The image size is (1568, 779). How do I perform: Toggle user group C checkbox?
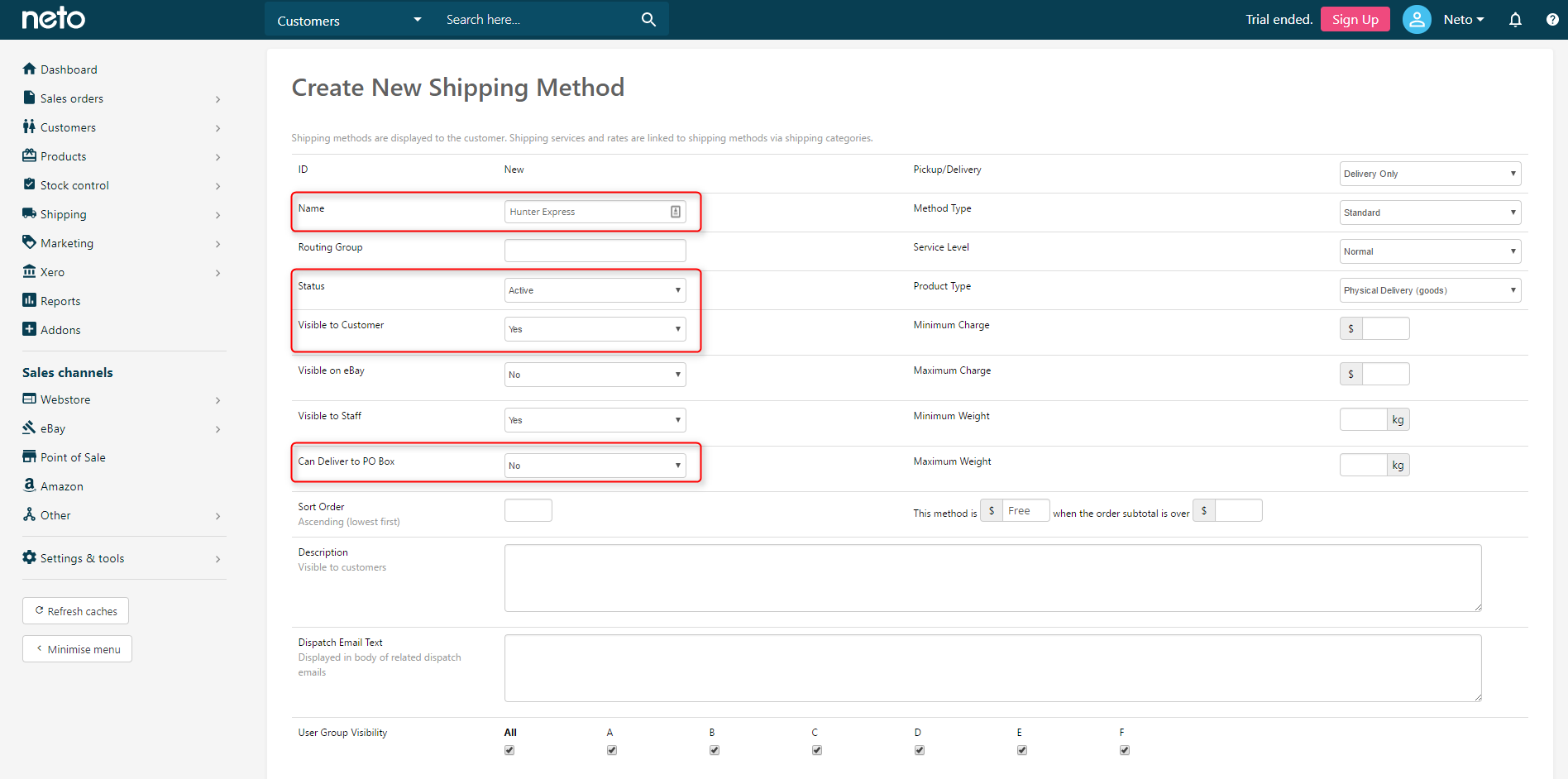tap(817, 750)
